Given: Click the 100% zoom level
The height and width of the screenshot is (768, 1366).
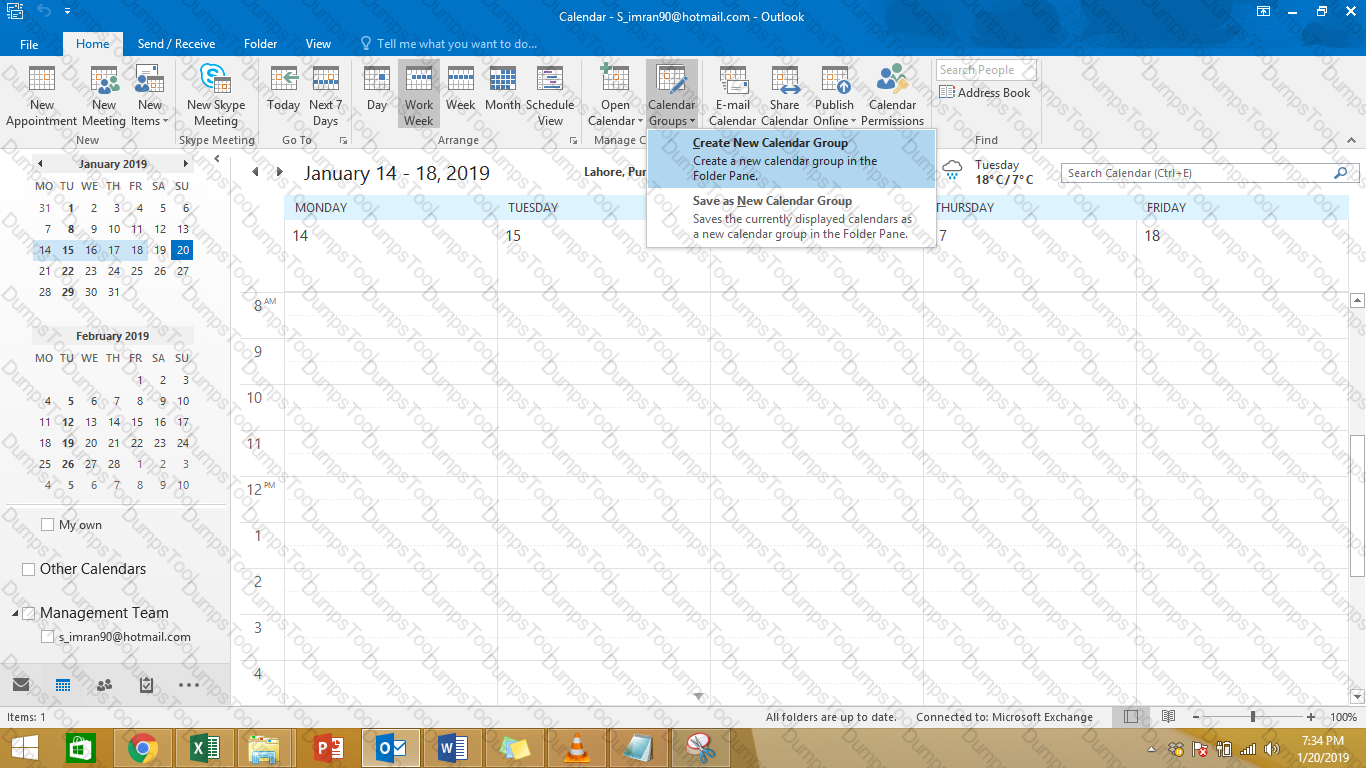Looking at the screenshot, I should [1344, 717].
